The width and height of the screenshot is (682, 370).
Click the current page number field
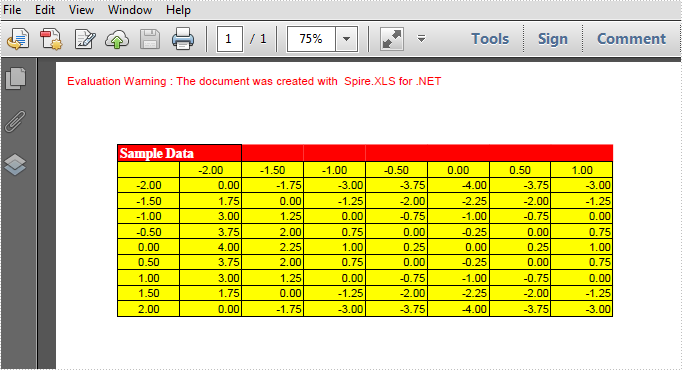[x=229, y=39]
